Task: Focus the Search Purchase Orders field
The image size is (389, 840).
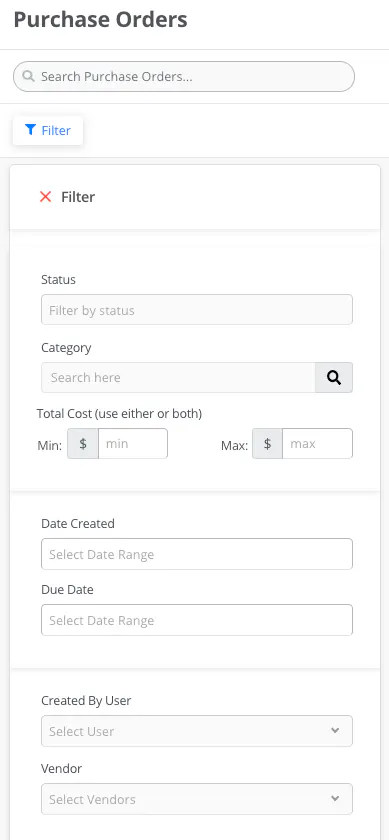Action: click(184, 76)
